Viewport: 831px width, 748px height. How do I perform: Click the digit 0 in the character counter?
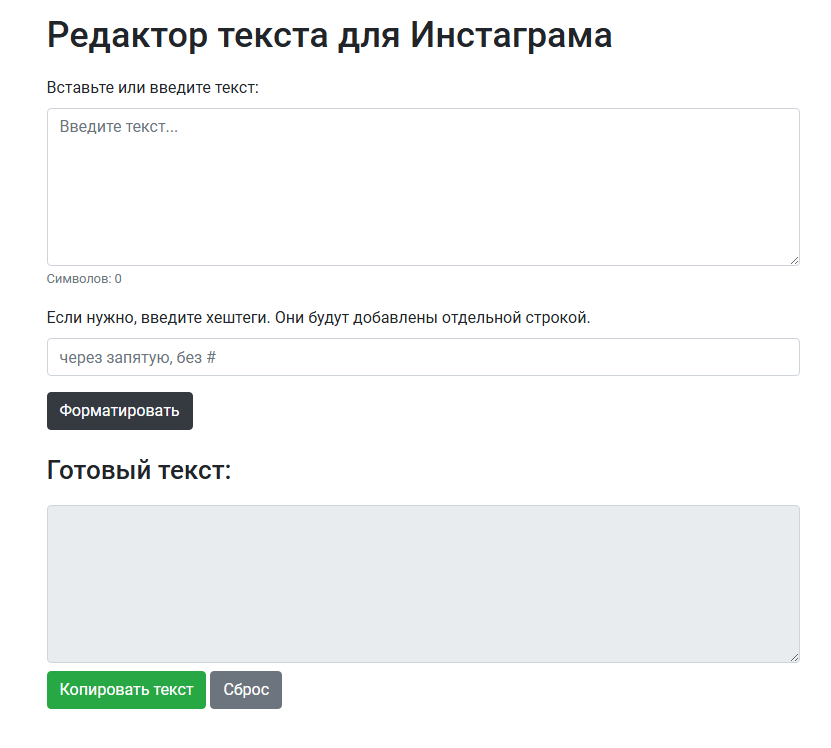click(118, 279)
